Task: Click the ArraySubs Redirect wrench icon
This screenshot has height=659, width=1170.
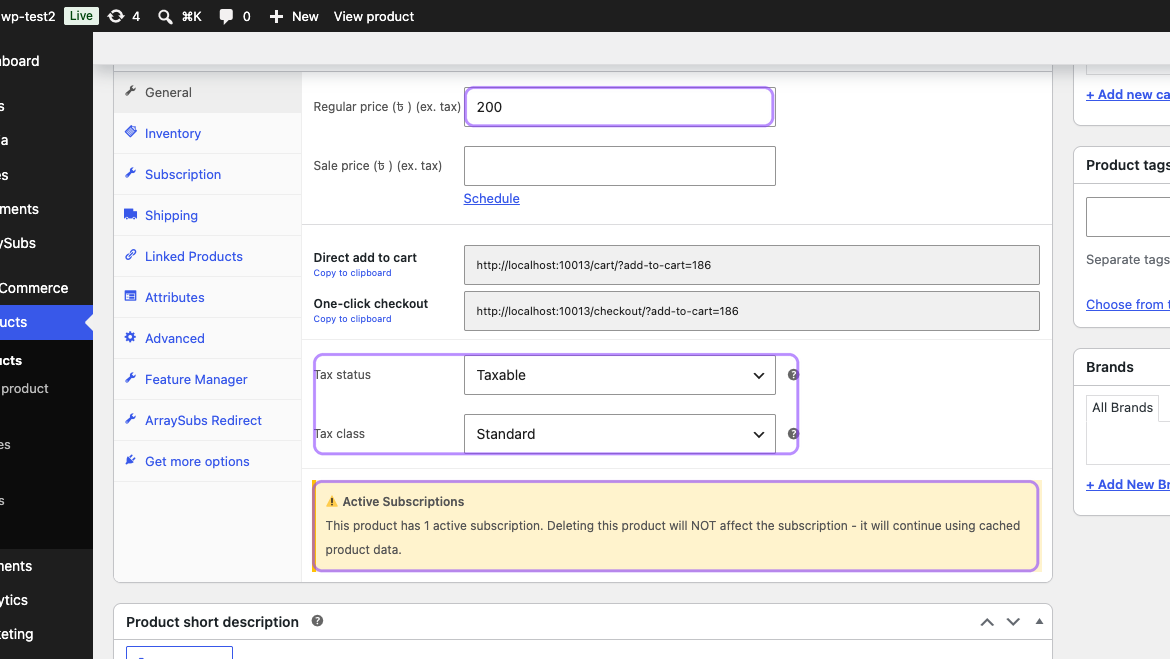Action: click(131, 419)
